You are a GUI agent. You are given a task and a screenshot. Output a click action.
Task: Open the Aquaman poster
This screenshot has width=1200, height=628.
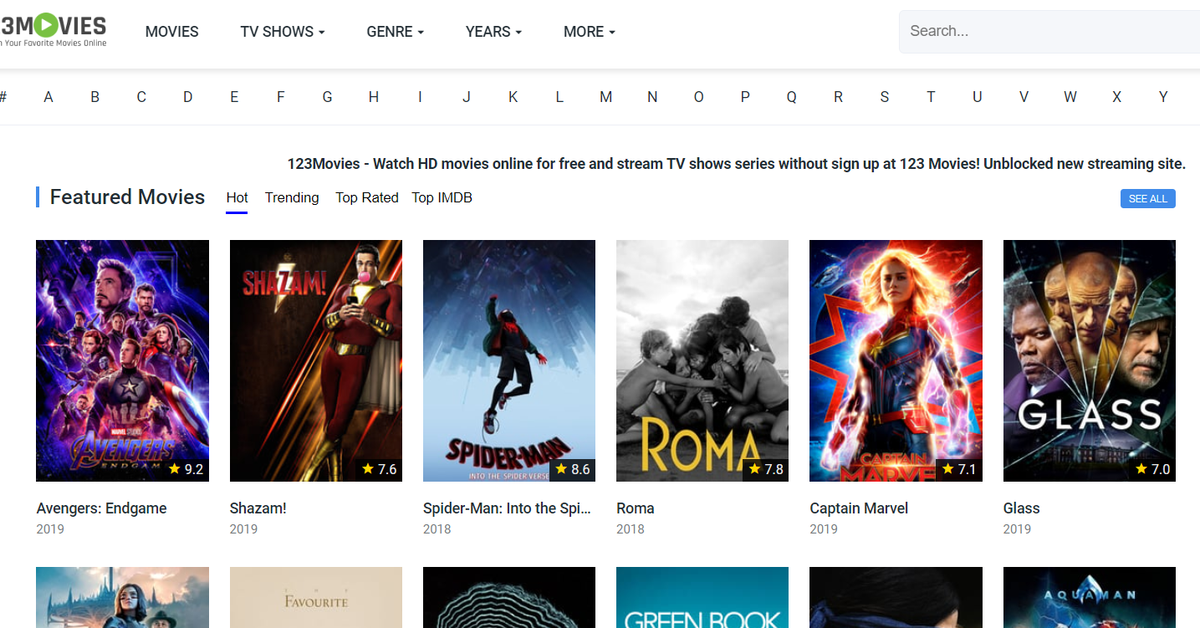coord(1089,598)
